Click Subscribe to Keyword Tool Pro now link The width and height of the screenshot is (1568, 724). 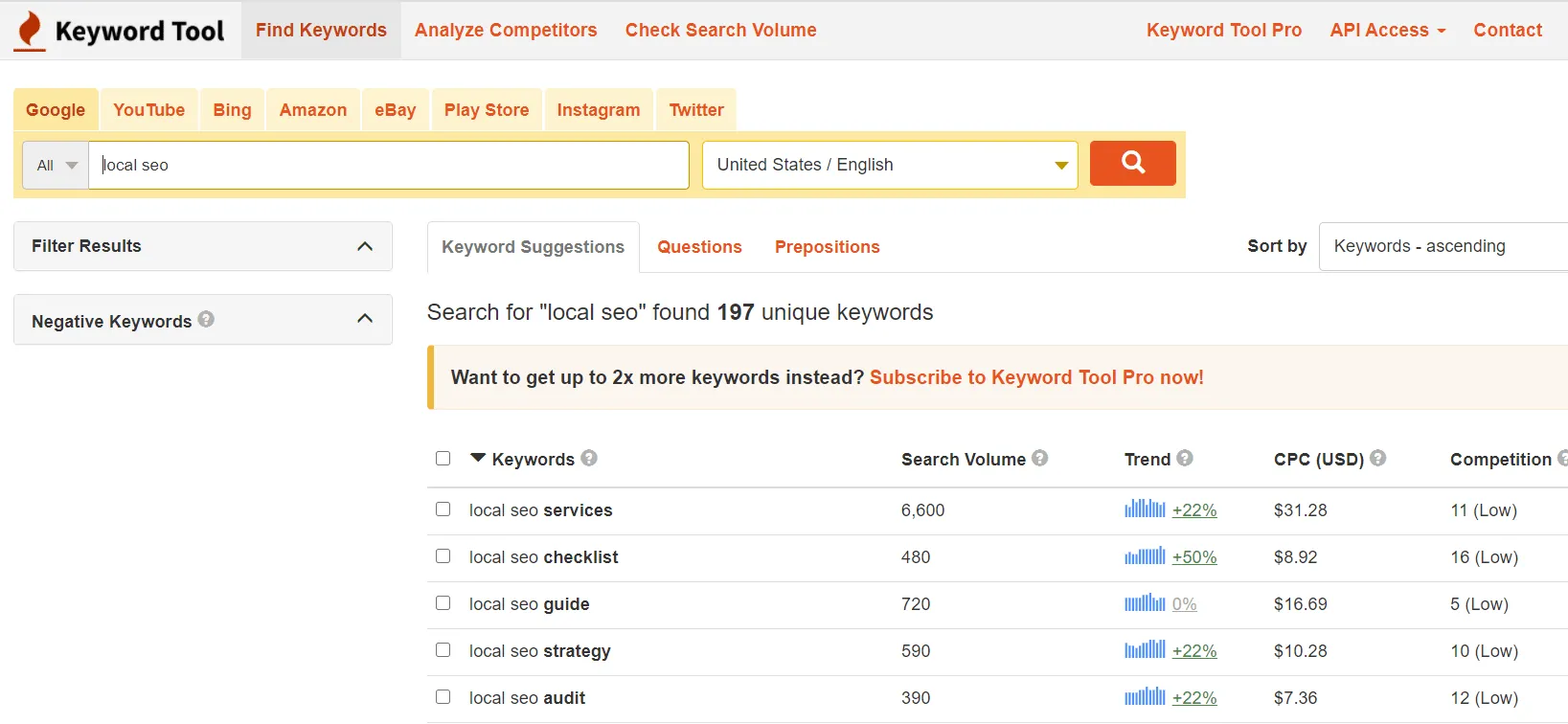point(1036,377)
